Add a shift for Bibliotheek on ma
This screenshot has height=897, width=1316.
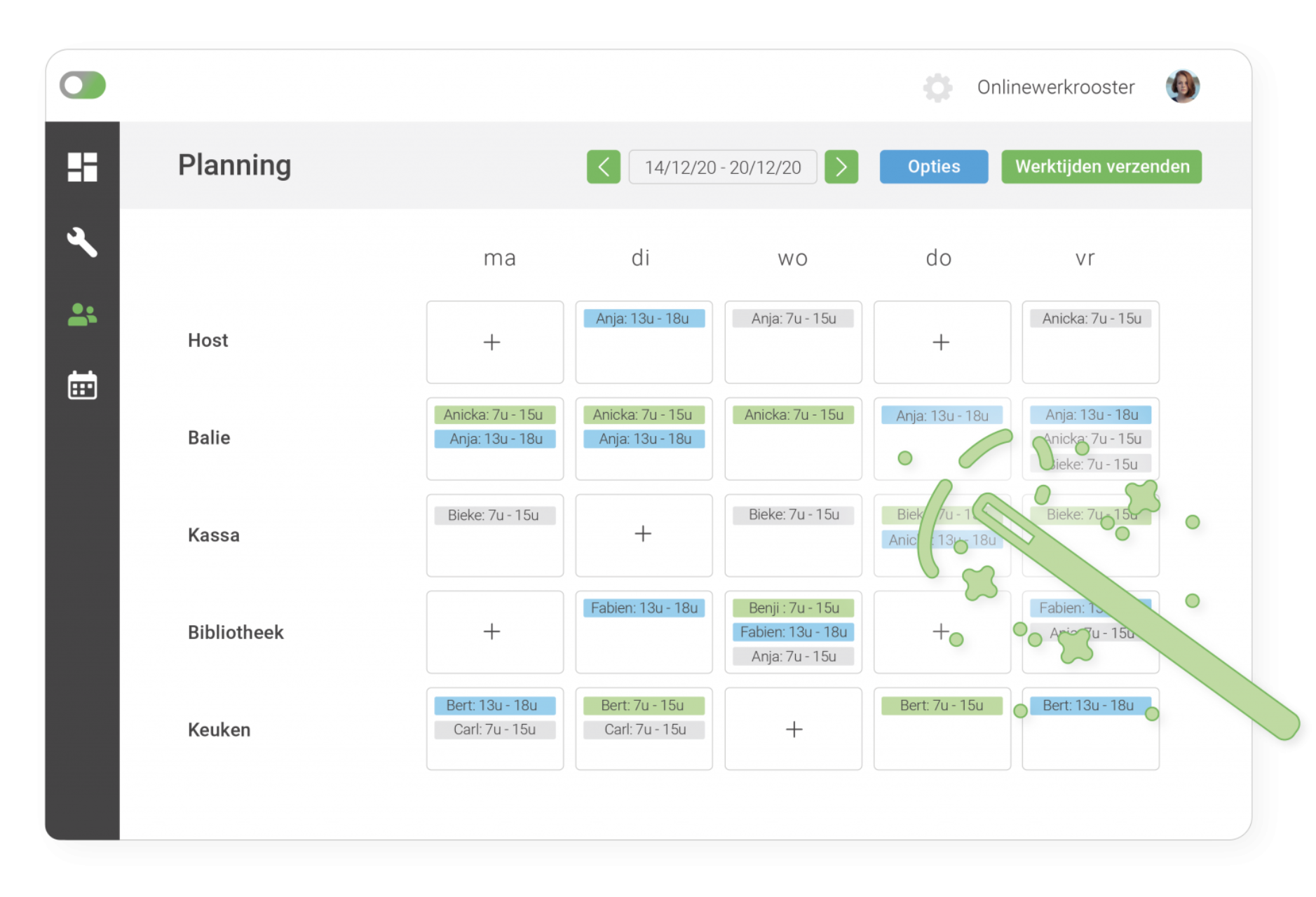pos(492,631)
